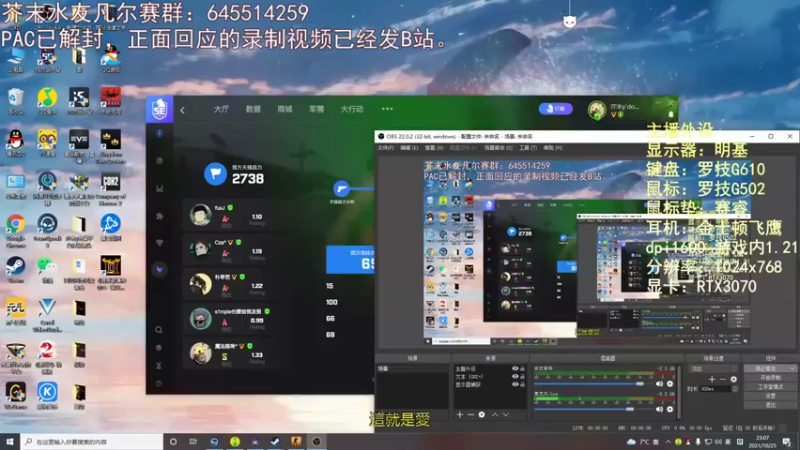Click the 工作室模式 button in OBS
This screenshot has width=800, height=450.
click(x=770, y=387)
